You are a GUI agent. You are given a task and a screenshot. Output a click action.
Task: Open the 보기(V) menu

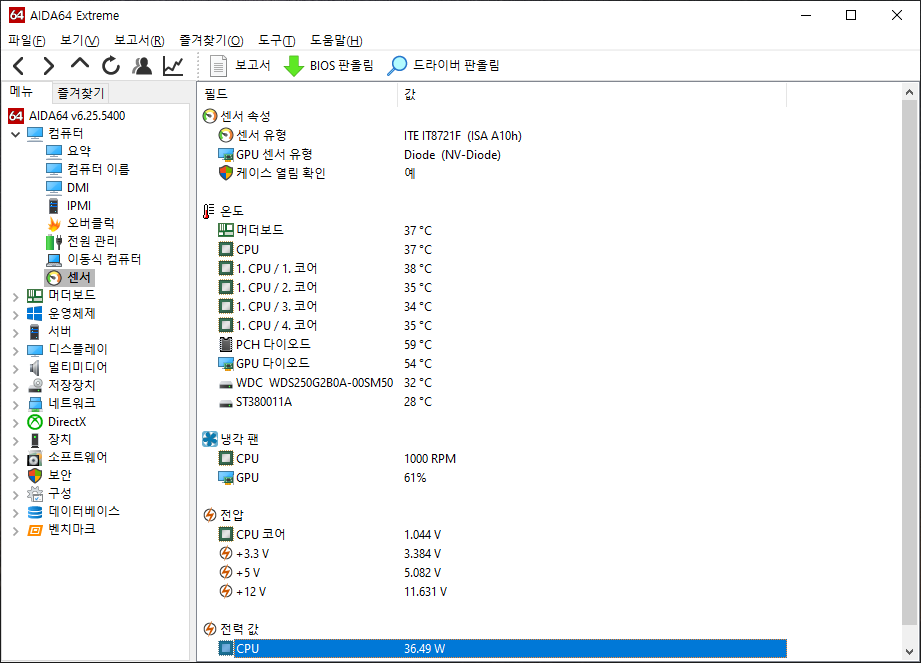pyautogui.click(x=80, y=41)
